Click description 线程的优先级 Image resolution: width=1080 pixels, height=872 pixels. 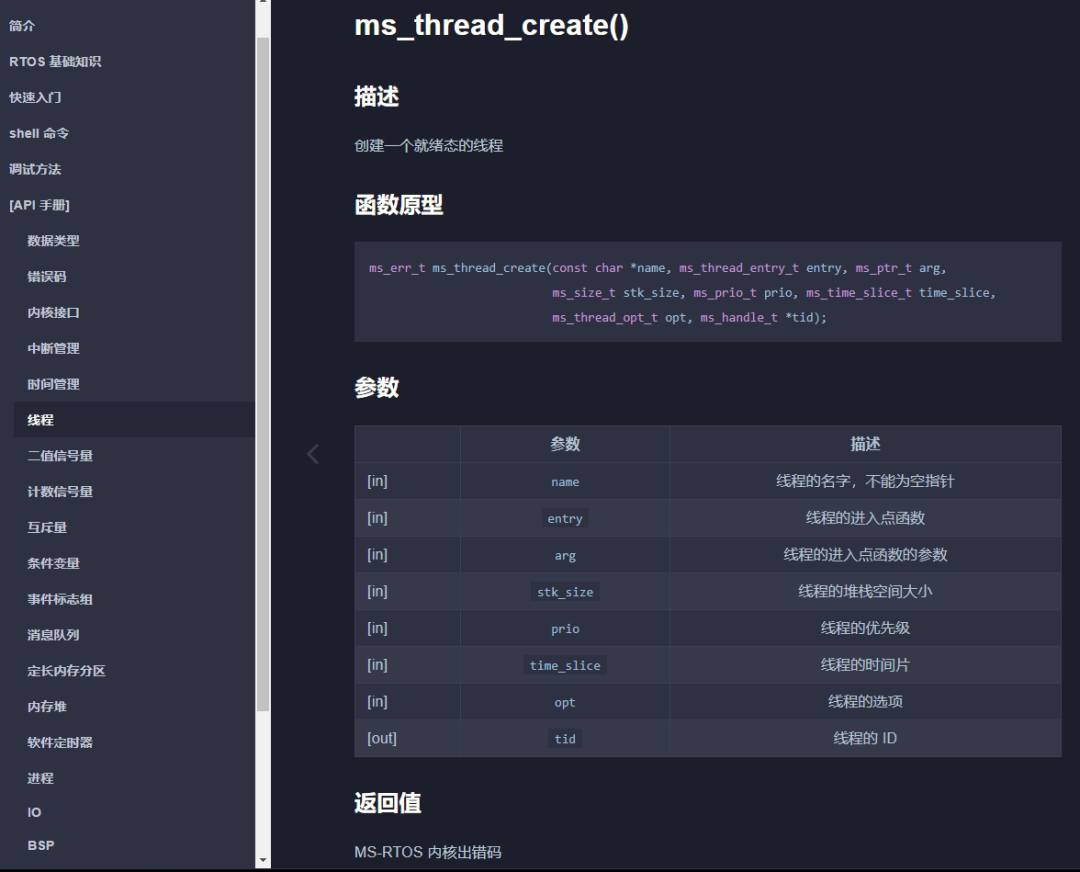(x=865, y=628)
